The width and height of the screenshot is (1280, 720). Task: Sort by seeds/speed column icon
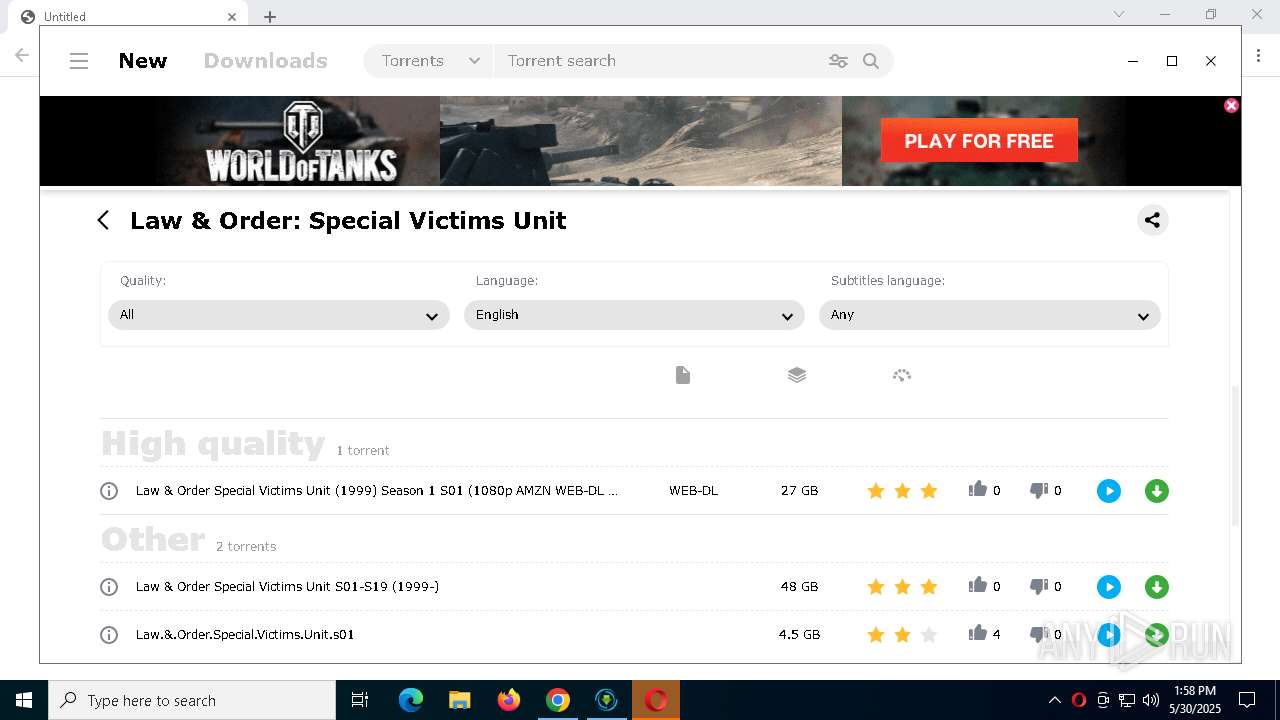tap(902, 375)
